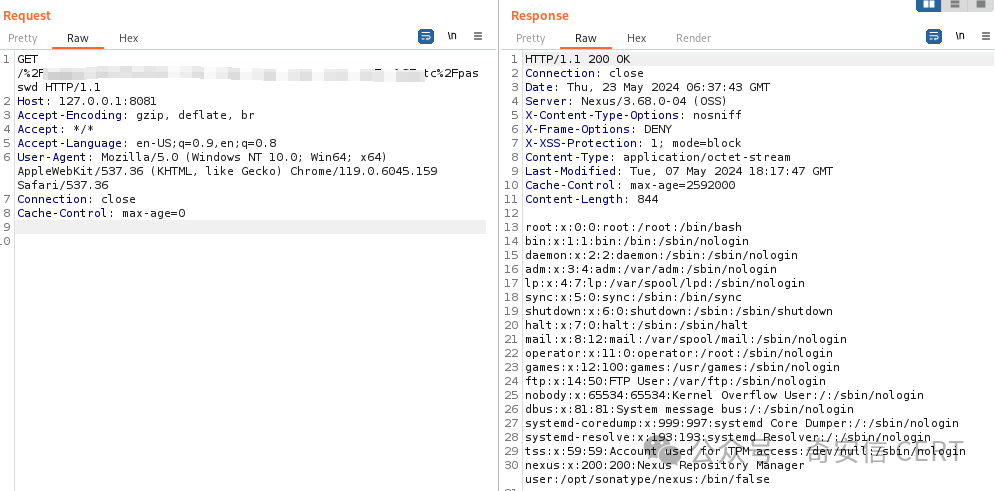Click the nexus:x:200:200 passwd entry

[x=664, y=471]
